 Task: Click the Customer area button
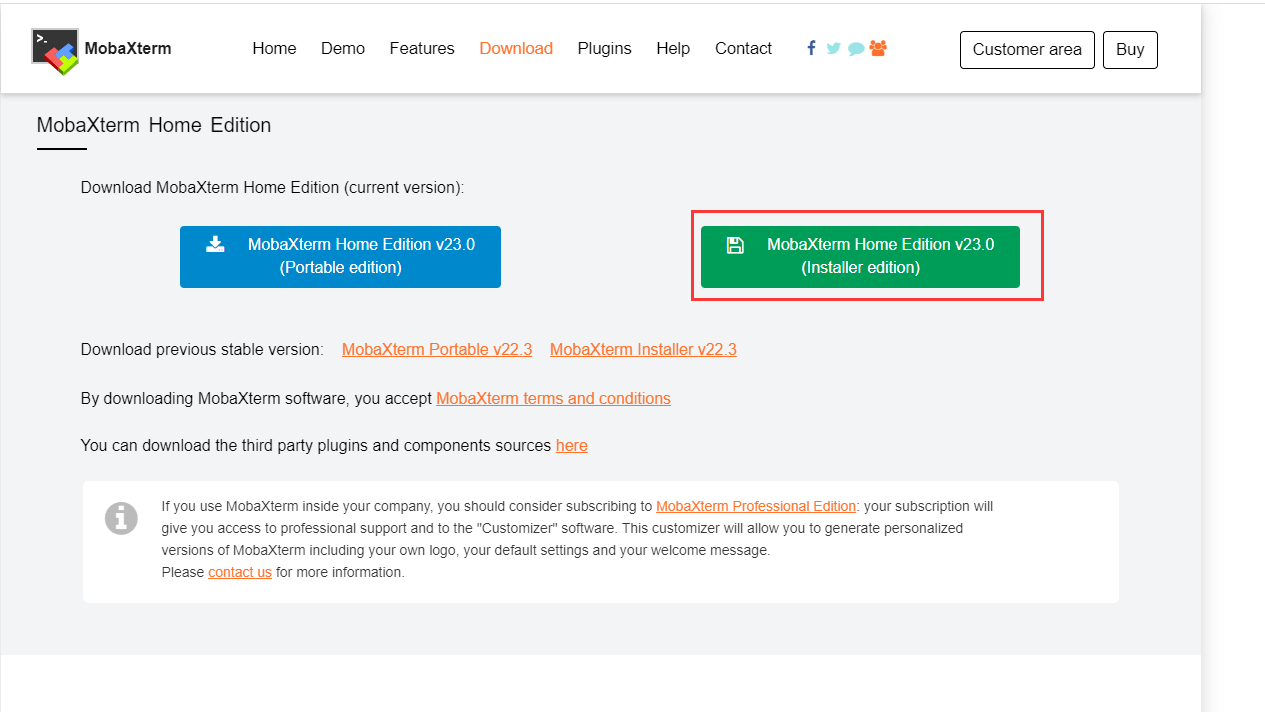pyautogui.click(x=1027, y=50)
